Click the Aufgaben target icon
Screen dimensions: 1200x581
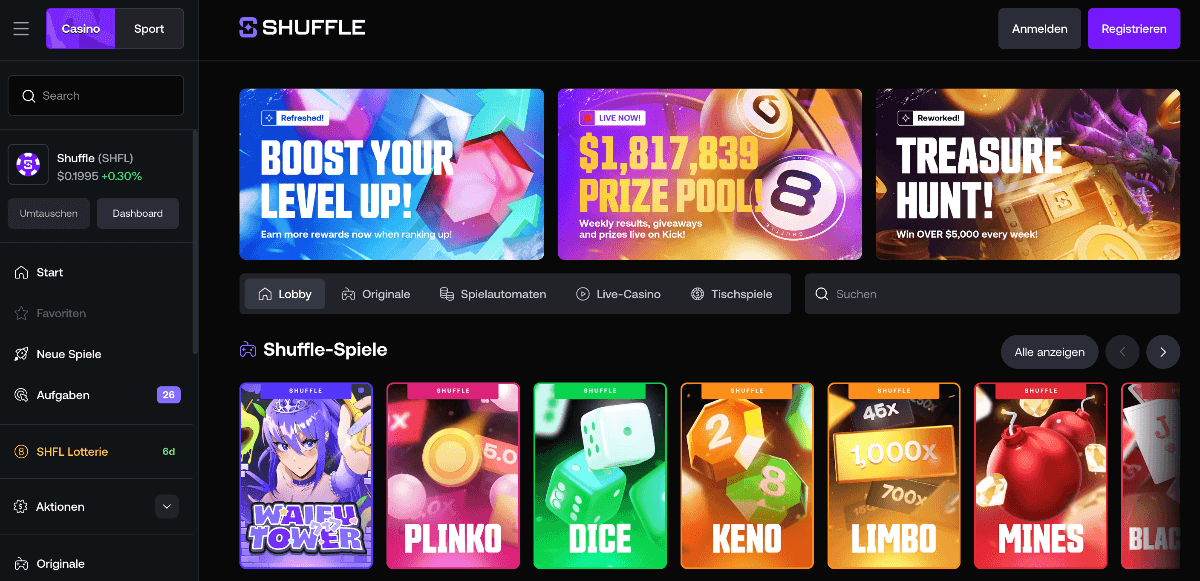click(21, 395)
